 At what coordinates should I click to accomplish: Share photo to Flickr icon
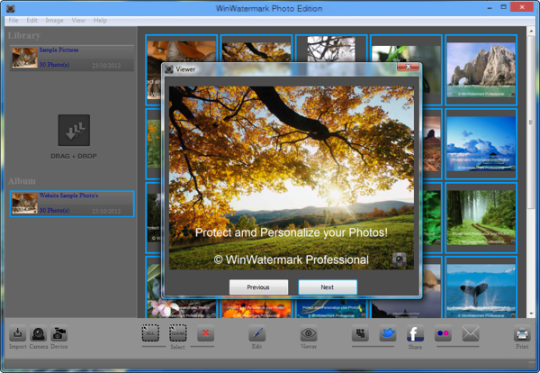point(443,333)
